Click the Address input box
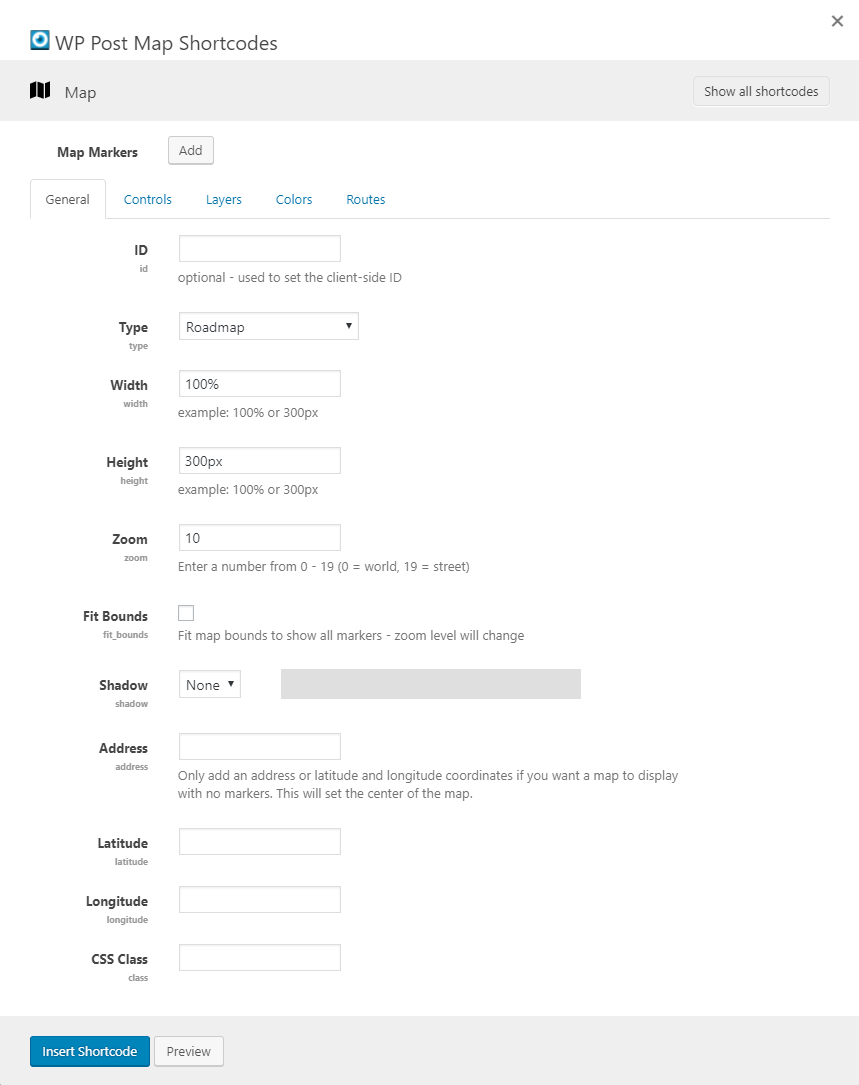 (x=260, y=747)
